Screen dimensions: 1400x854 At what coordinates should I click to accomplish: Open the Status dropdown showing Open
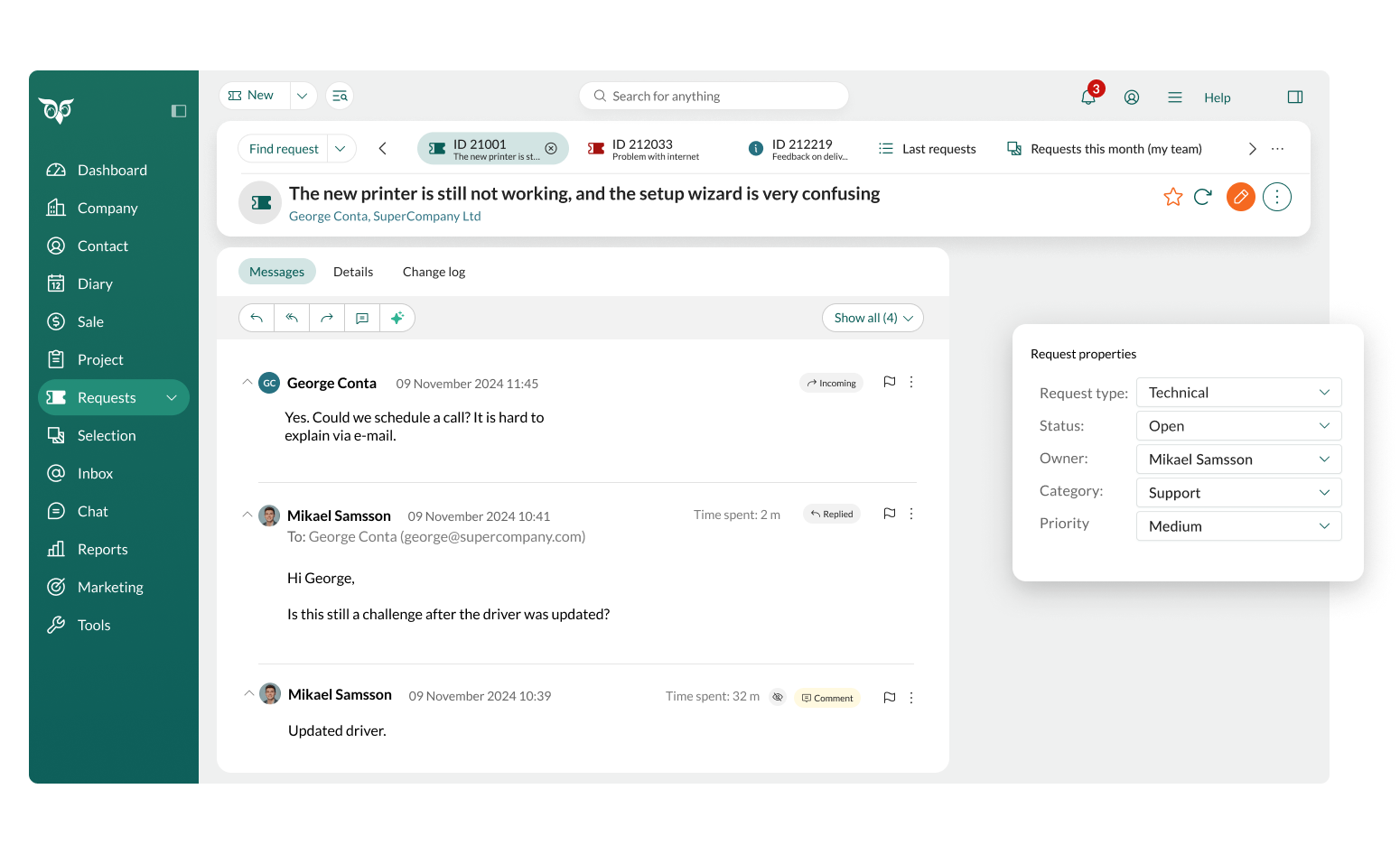[x=1237, y=426]
